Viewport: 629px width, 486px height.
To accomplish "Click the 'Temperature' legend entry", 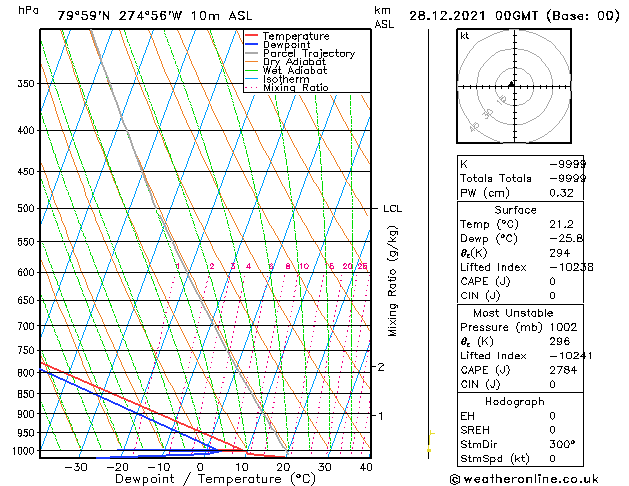I will (287, 36).
